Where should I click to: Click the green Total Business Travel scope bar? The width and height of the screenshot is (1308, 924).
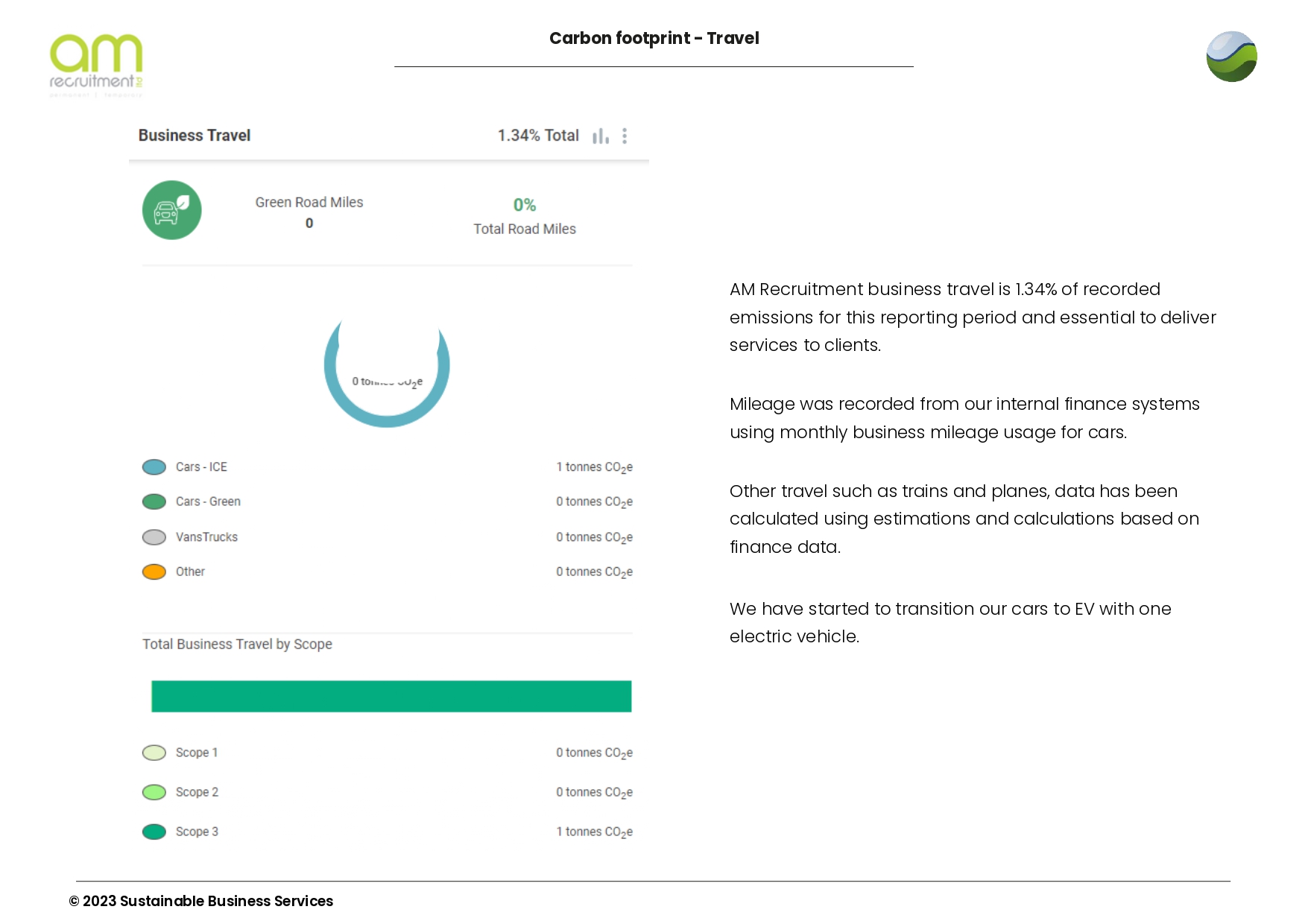tap(391, 696)
